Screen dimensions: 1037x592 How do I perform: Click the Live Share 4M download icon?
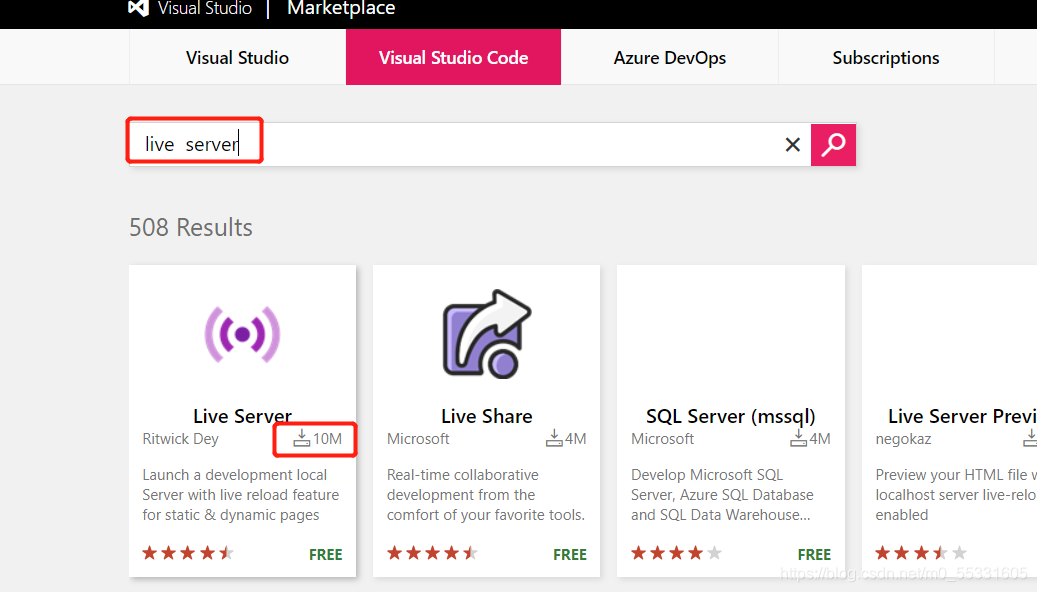[x=554, y=438]
